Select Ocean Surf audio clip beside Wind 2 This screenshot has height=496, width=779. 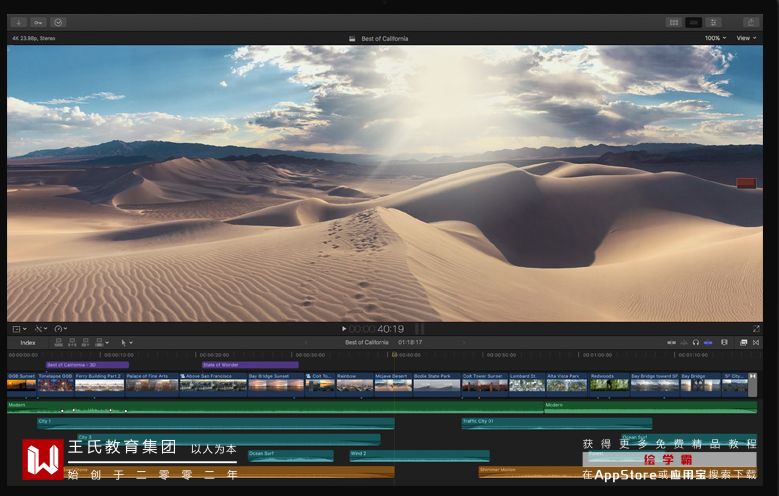point(290,456)
